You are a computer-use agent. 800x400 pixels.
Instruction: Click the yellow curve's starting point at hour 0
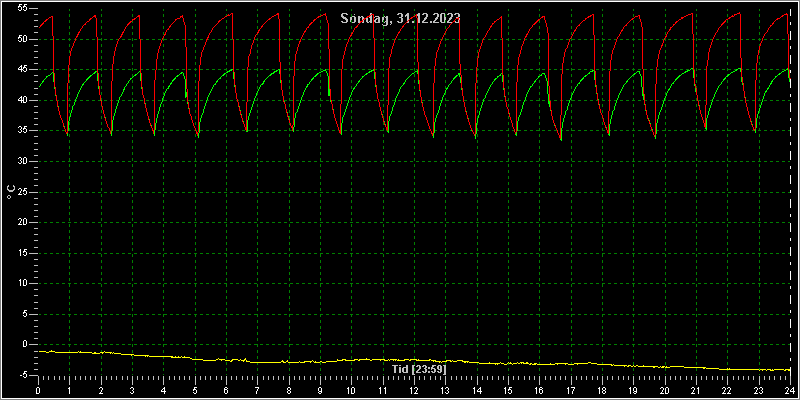tap(39, 351)
